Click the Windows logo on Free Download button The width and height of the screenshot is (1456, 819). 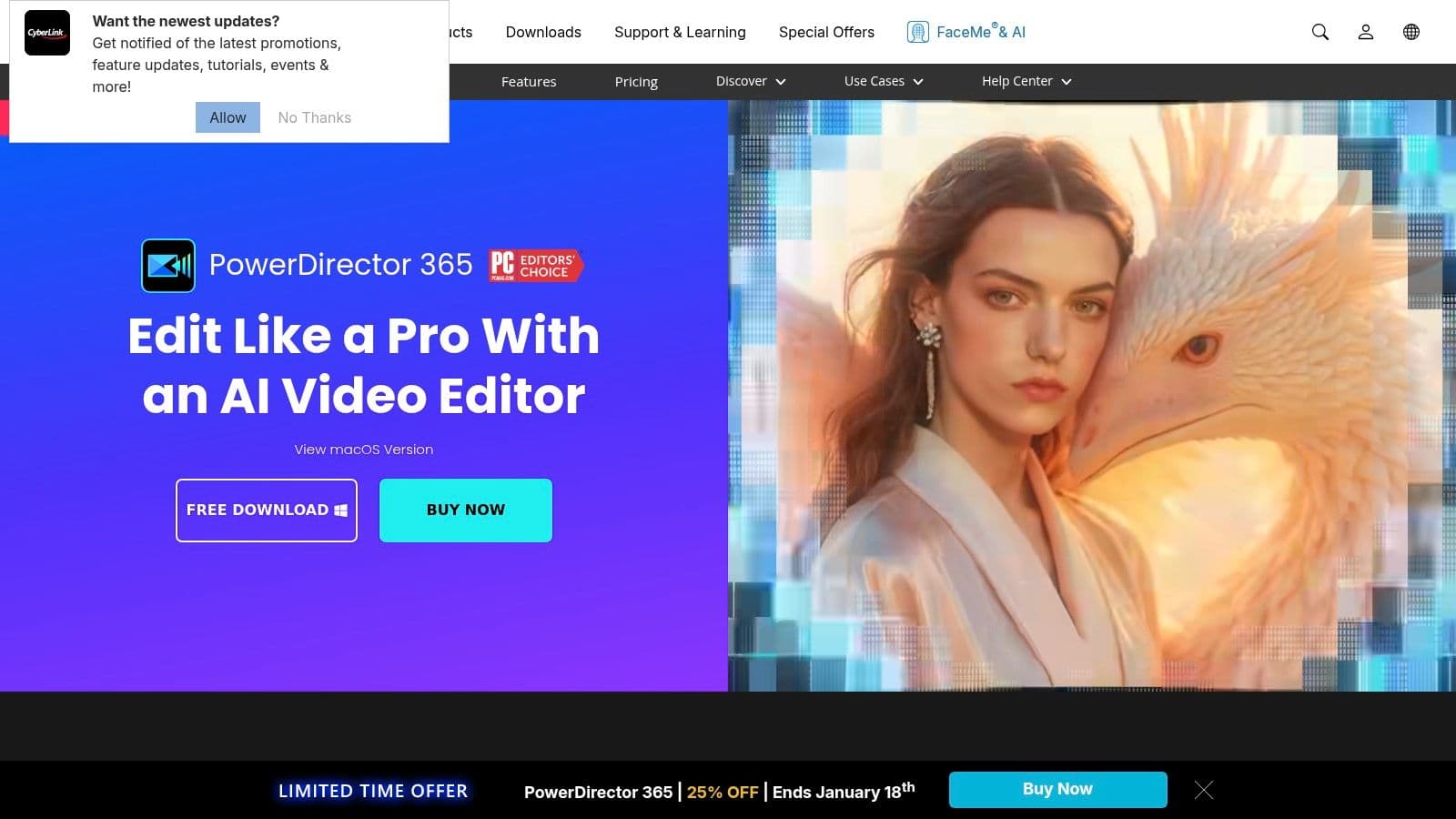pos(341,510)
